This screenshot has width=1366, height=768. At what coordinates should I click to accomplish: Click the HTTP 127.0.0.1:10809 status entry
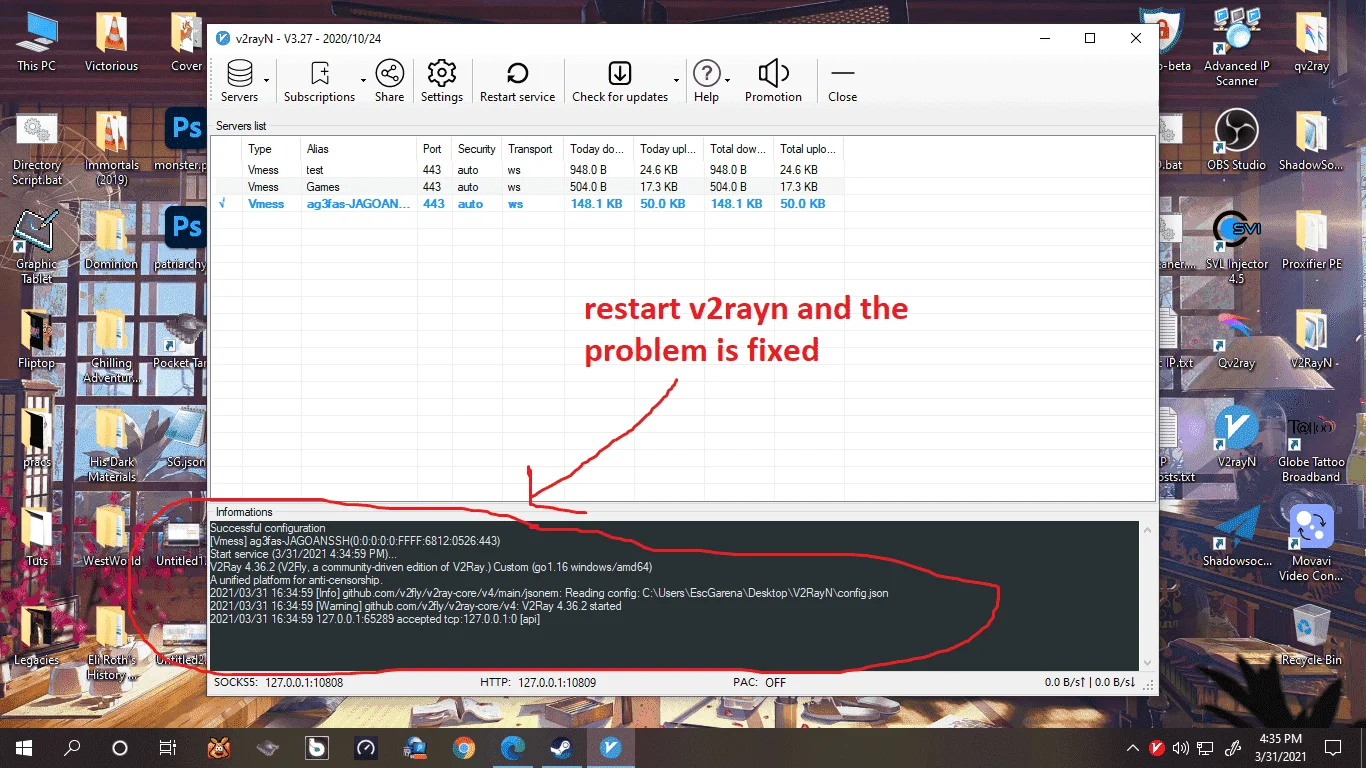[538, 683]
